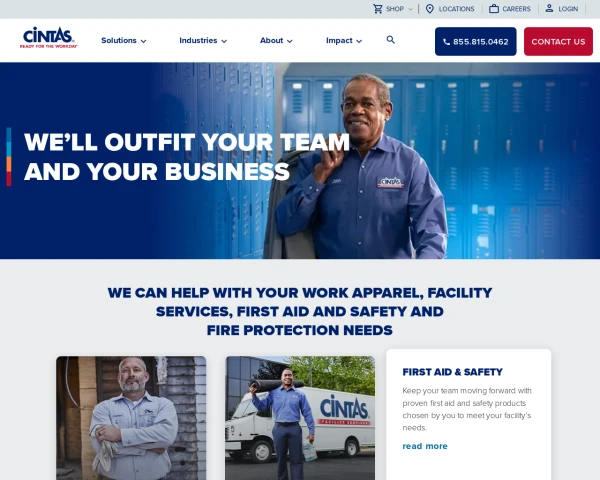The image size is (600, 480).
Task: Open the Solutions menu item
Action: [124, 41]
